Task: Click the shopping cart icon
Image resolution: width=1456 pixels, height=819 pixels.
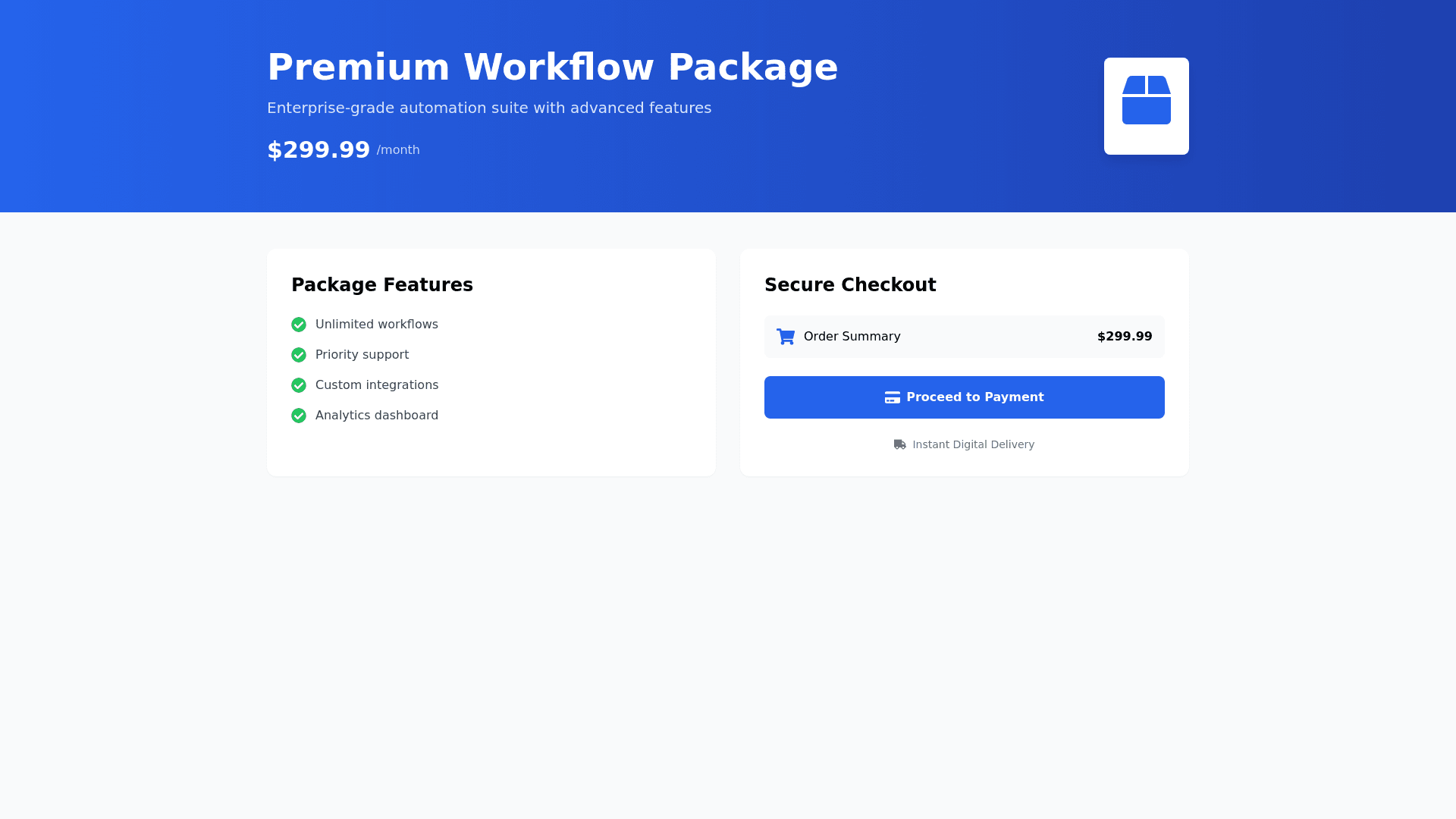Action: tap(786, 337)
